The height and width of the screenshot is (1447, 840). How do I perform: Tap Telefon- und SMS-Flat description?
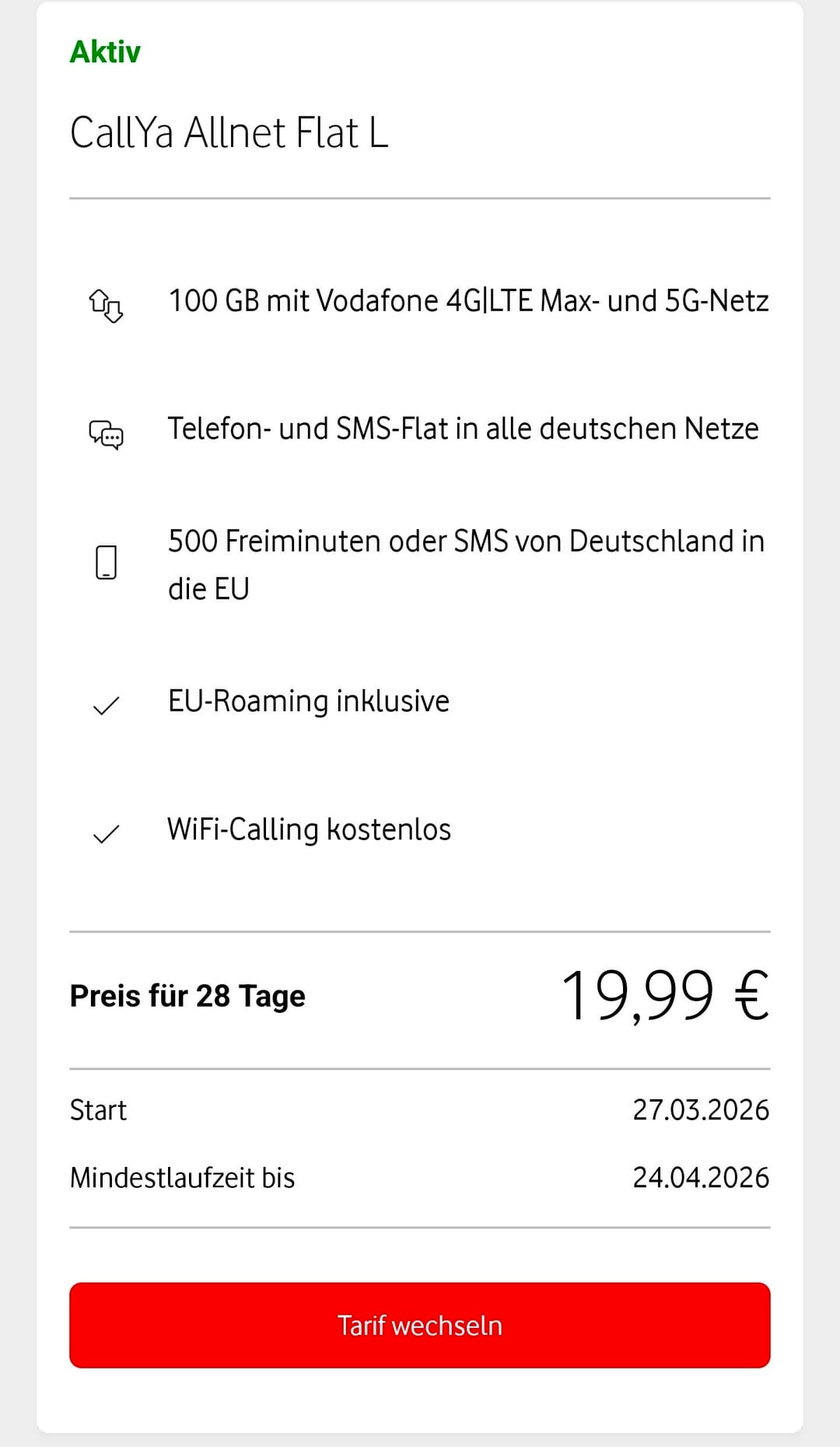(463, 429)
